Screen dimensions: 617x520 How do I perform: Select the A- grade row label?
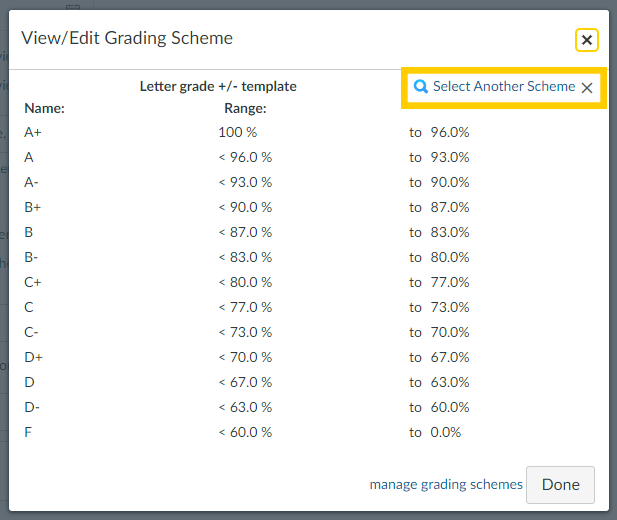[x=33, y=182]
